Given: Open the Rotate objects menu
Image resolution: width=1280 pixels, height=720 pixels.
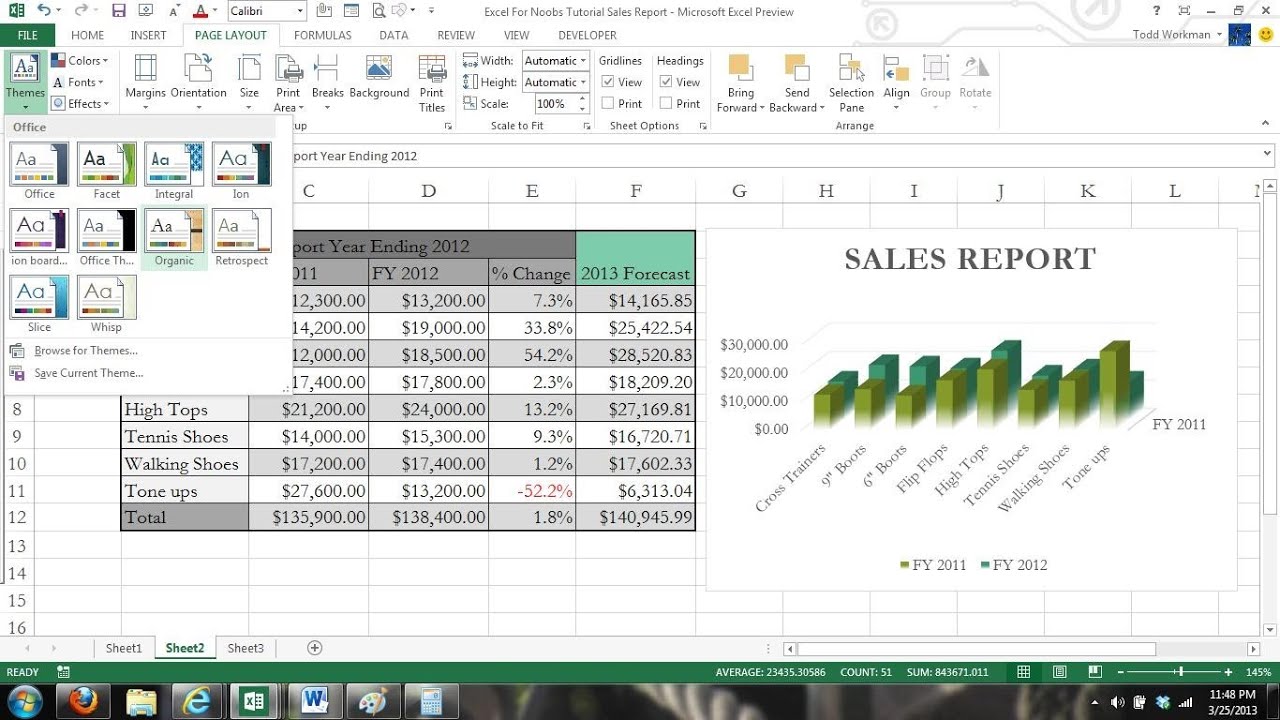Looking at the screenshot, I should coord(975,80).
